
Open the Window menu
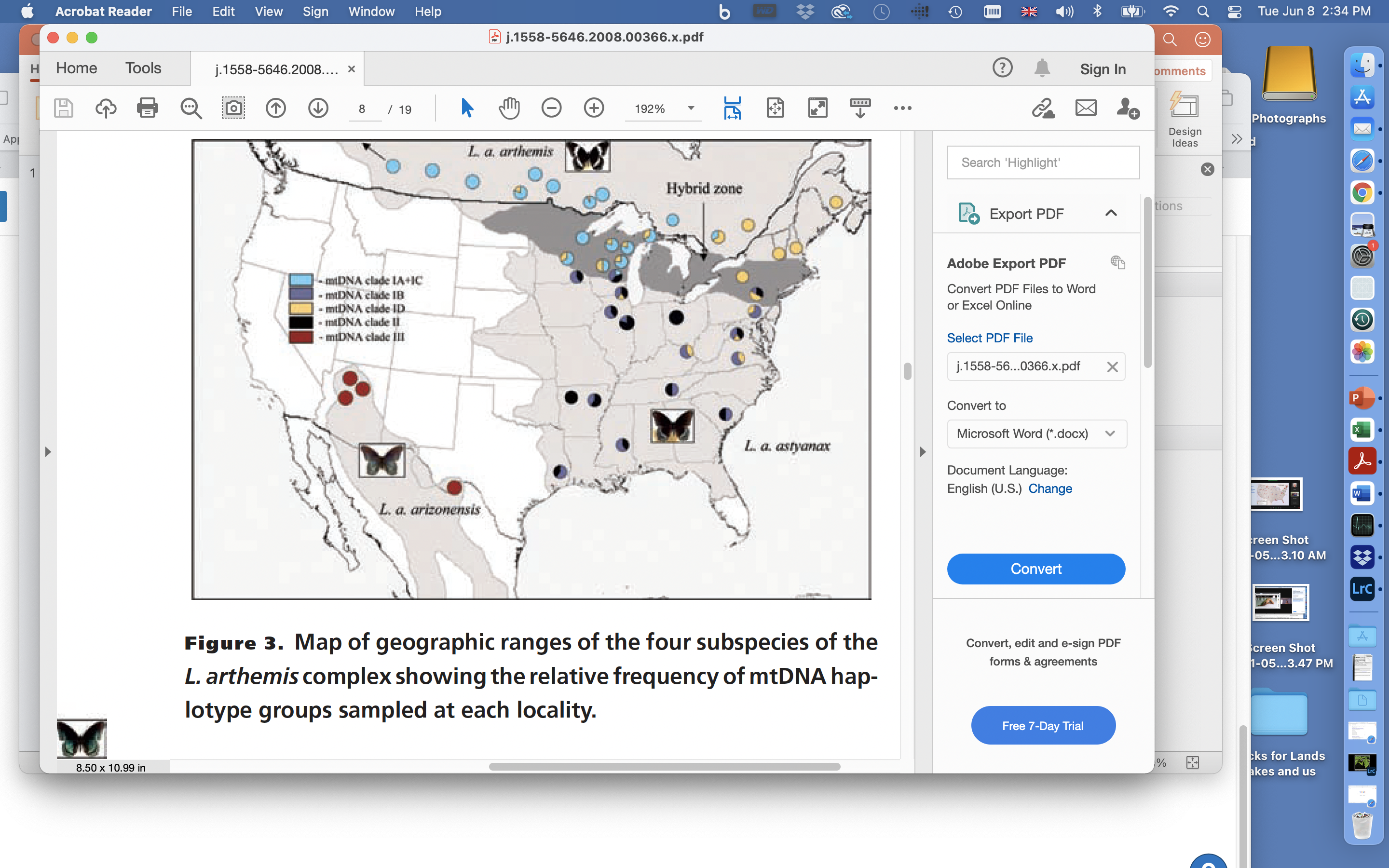click(x=371, y=12)
